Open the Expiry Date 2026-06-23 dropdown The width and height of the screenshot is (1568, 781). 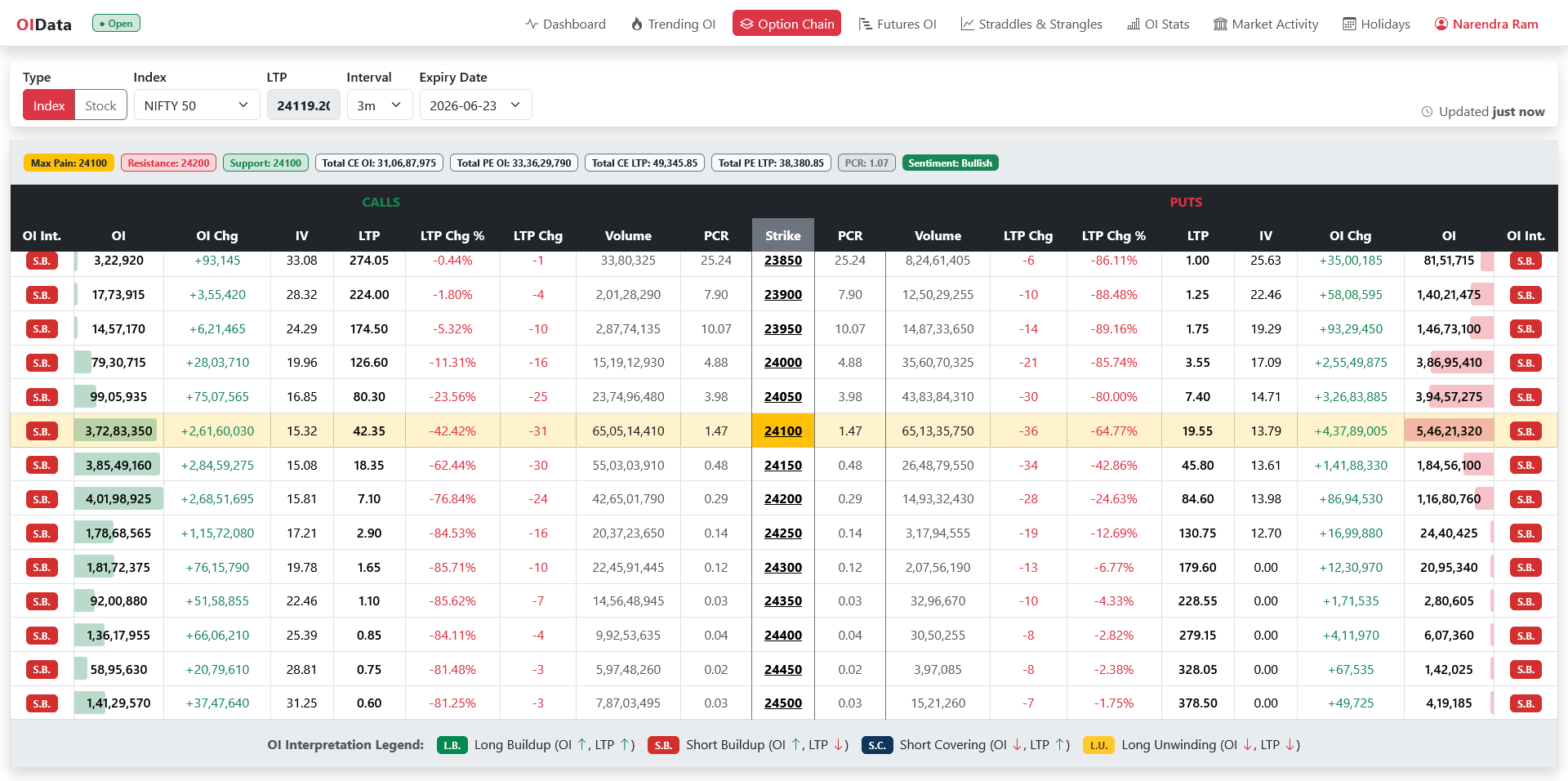coord(475,105)
